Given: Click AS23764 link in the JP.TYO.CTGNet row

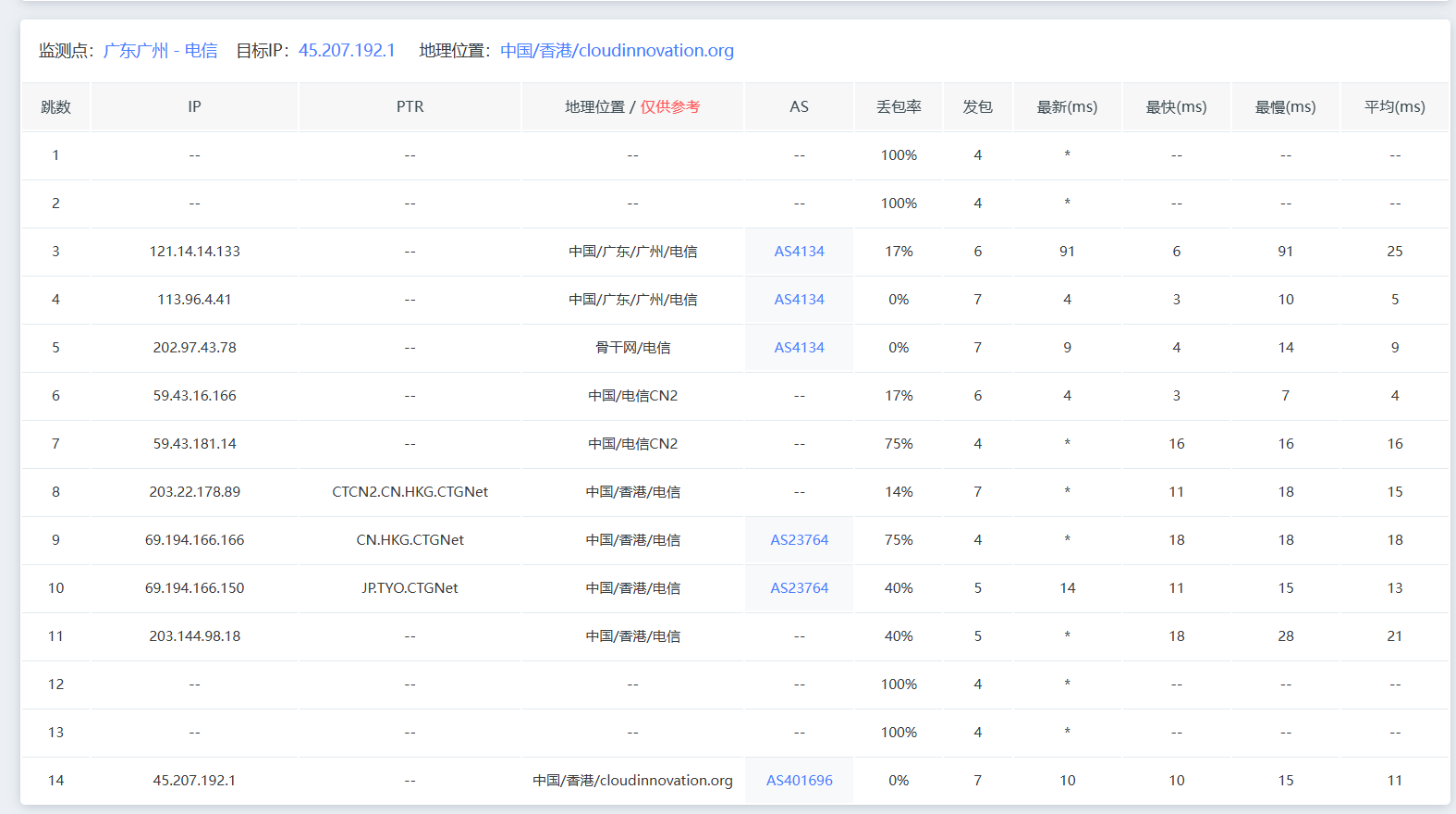Looking at the screenshot, I should click(x=799, y=588).
